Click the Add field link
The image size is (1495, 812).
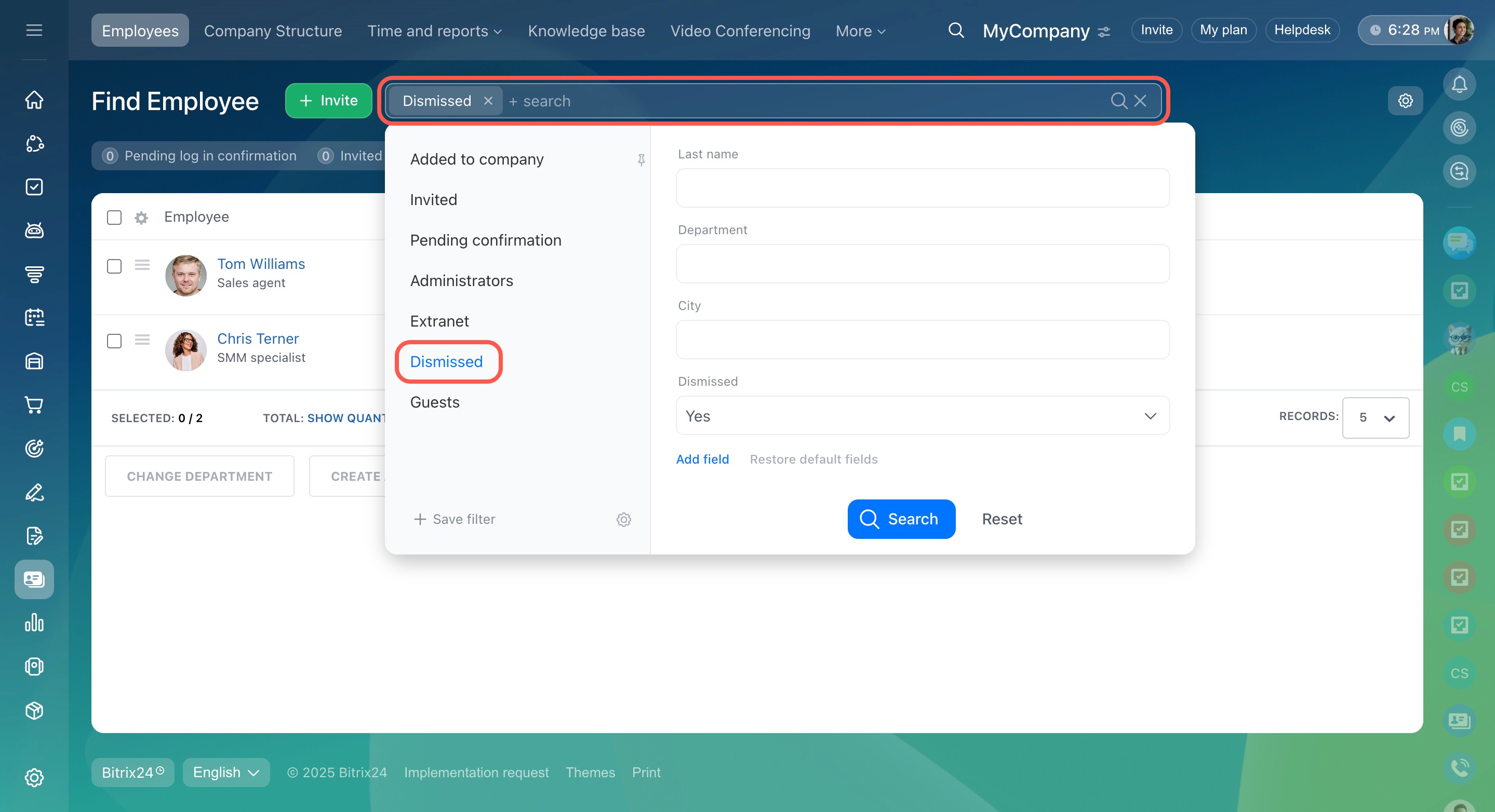point(702,459)
